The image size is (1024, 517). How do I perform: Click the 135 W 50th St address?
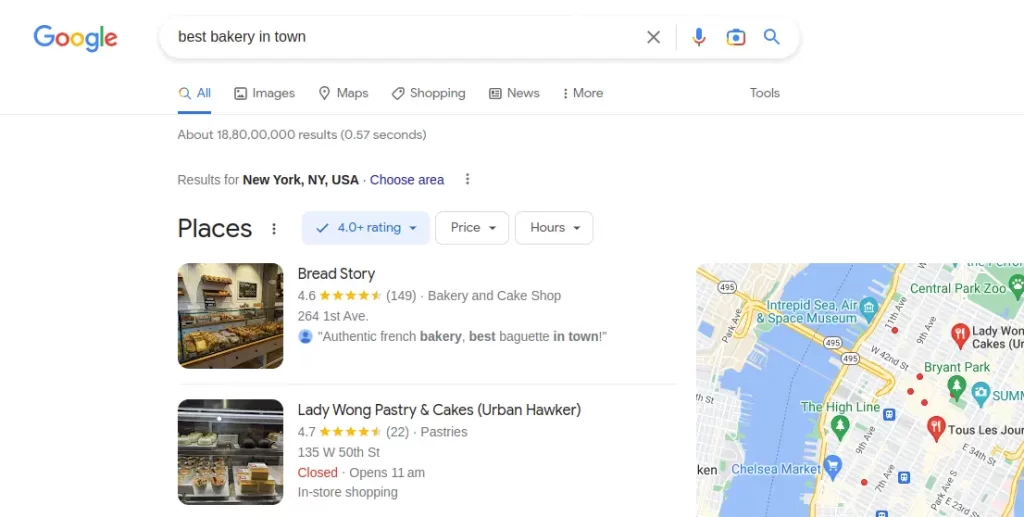(x=339, y=452)
